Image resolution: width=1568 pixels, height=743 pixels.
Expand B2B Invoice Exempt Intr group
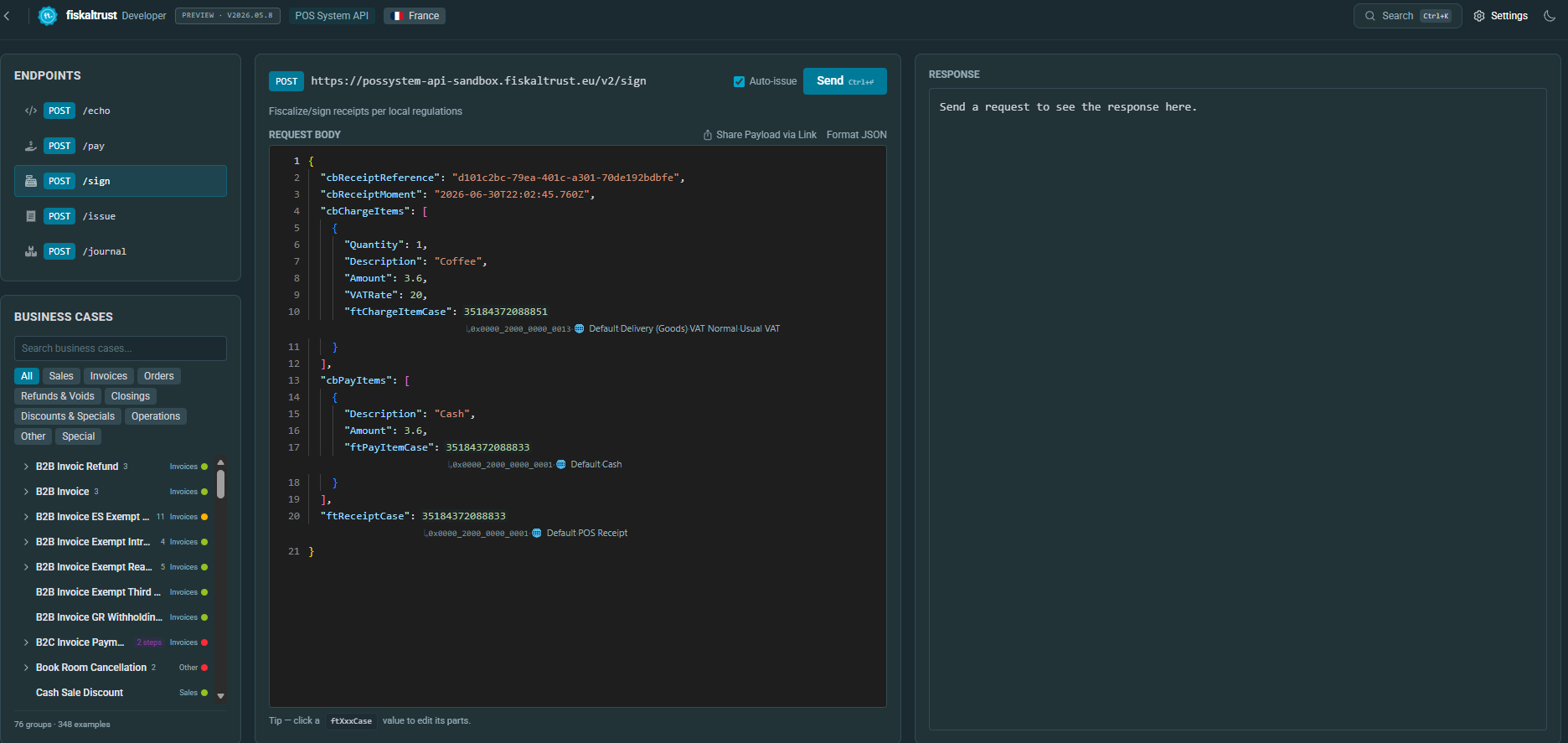(x=26, y=542)
